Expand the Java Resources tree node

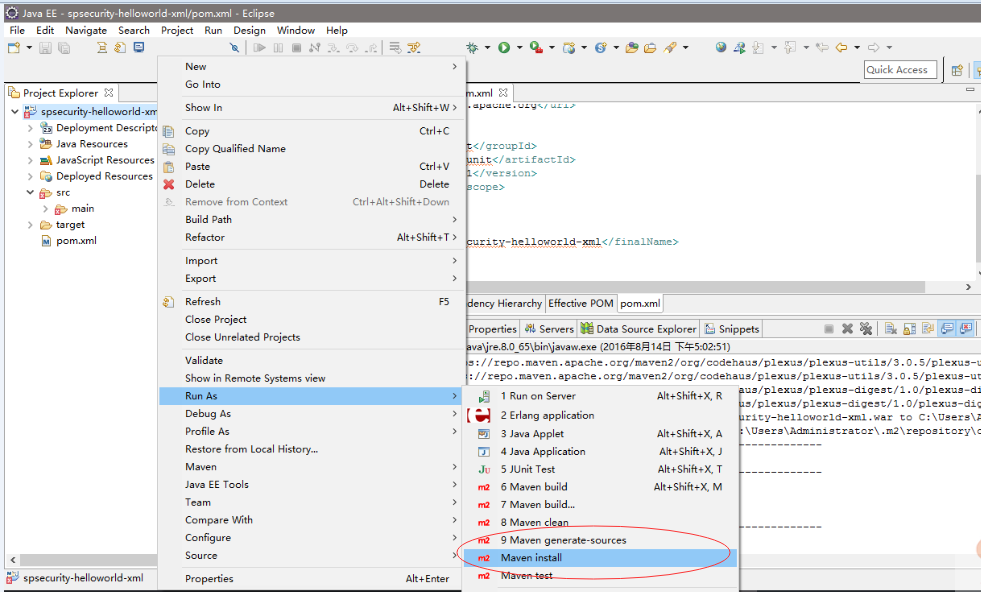click(30, 144)
